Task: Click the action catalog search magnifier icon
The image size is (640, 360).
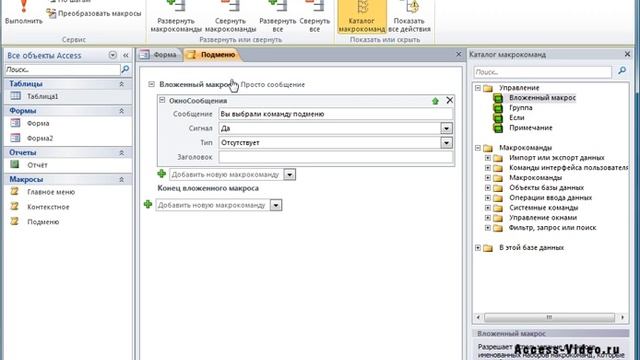Action: click(622, 71)
